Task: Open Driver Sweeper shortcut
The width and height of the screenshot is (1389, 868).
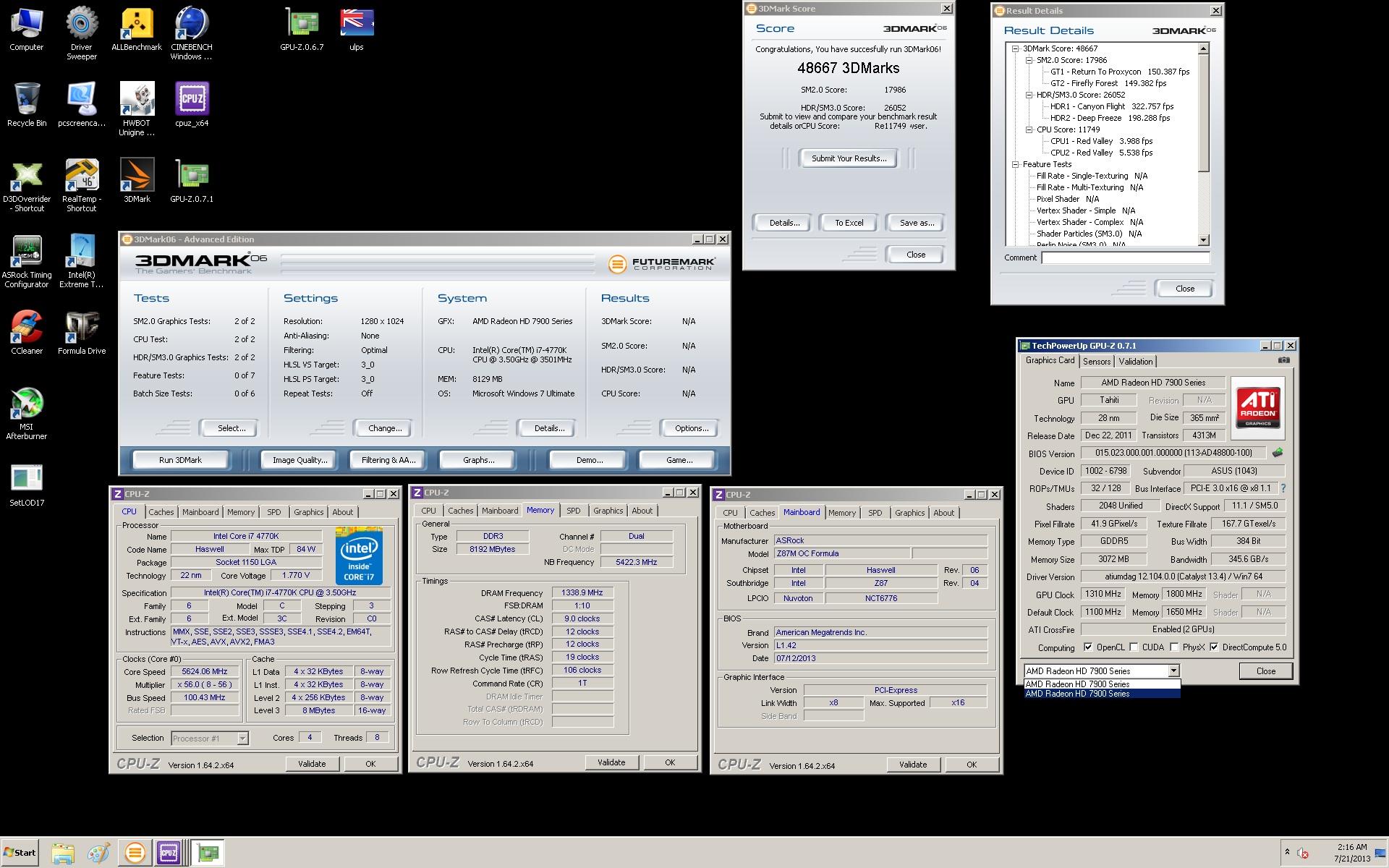Action: [x=82, y=33]
